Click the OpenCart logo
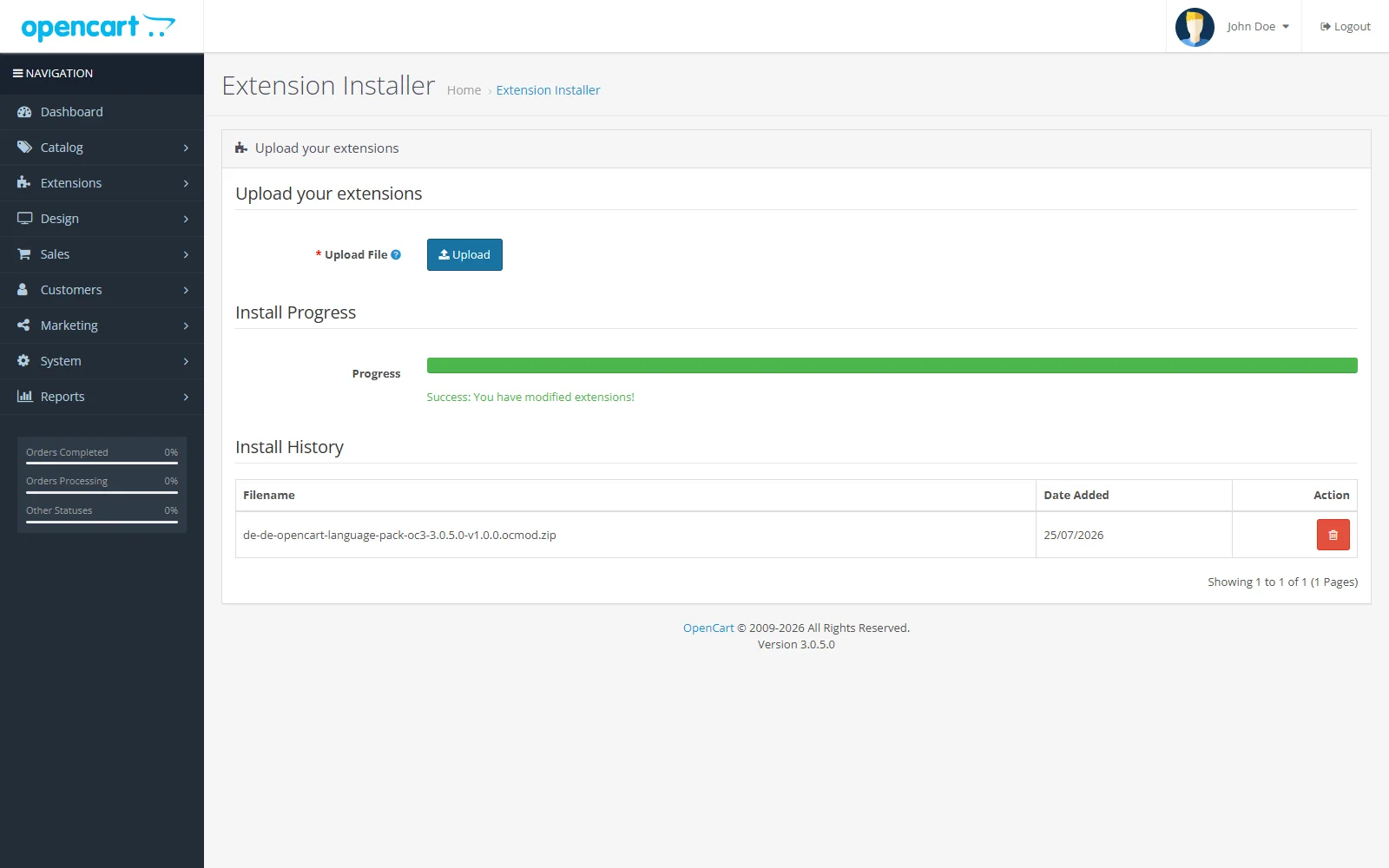The height and width of the screenshot is (868, 1389). pos(98,27)
